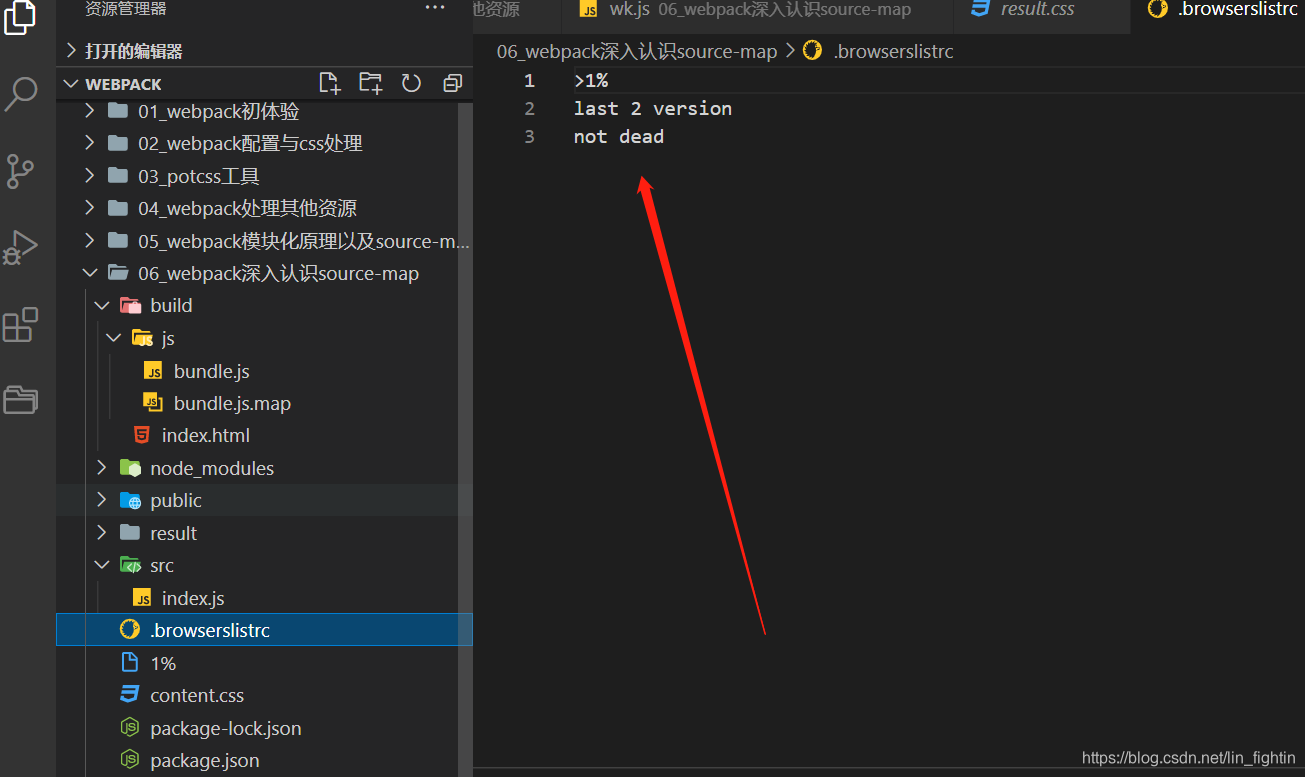Collapse the src folder chevron
This screenshot has height=777, width=1305.
(x=102, y=565)
